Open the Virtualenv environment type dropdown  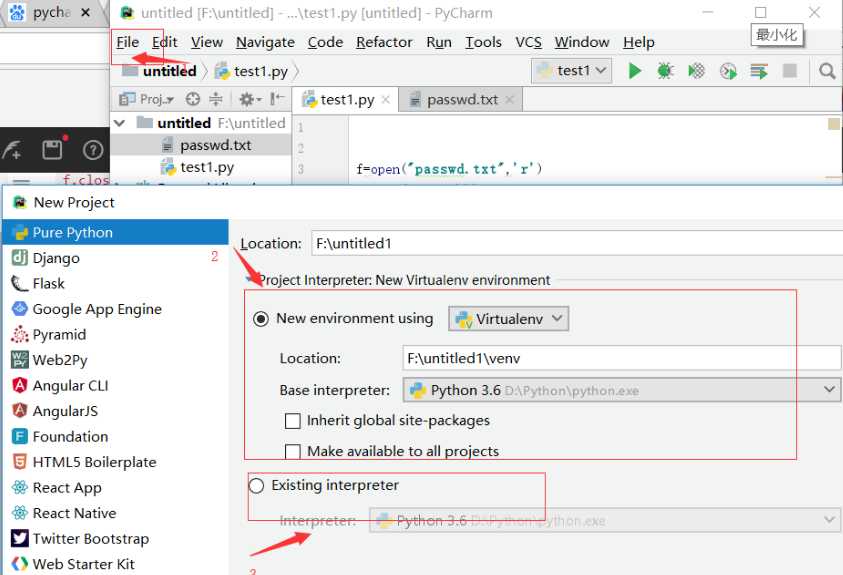coord(509,319)
